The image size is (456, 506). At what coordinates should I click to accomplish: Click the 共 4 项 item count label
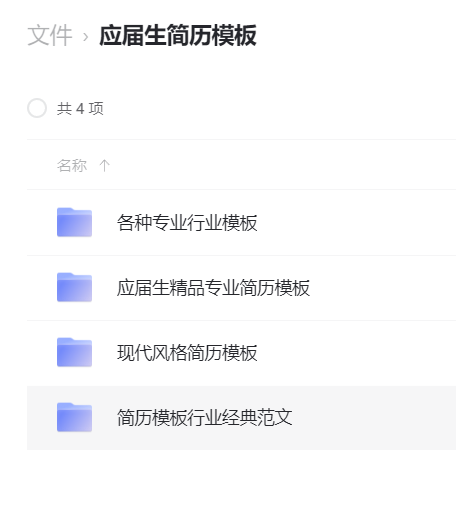pyautogui.click(x=80, y=109)
